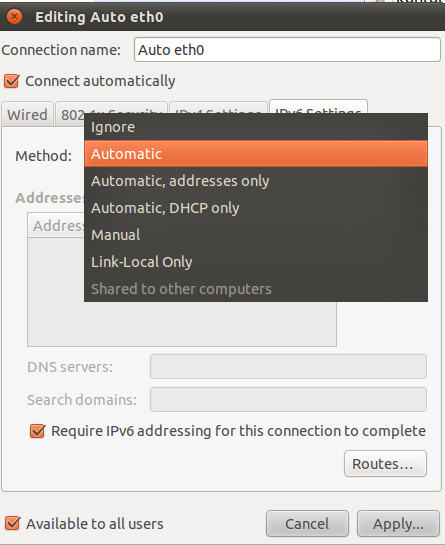Pick Automatic, addresses only option
445x545 pixels.
click(x=256, y=181)
